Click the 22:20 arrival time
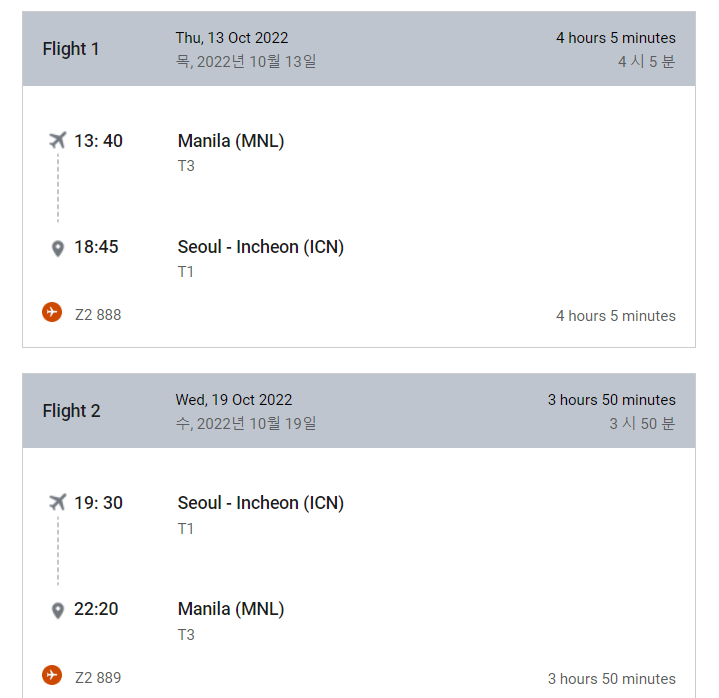Viewport: 719px width, 698px height. 96,609
